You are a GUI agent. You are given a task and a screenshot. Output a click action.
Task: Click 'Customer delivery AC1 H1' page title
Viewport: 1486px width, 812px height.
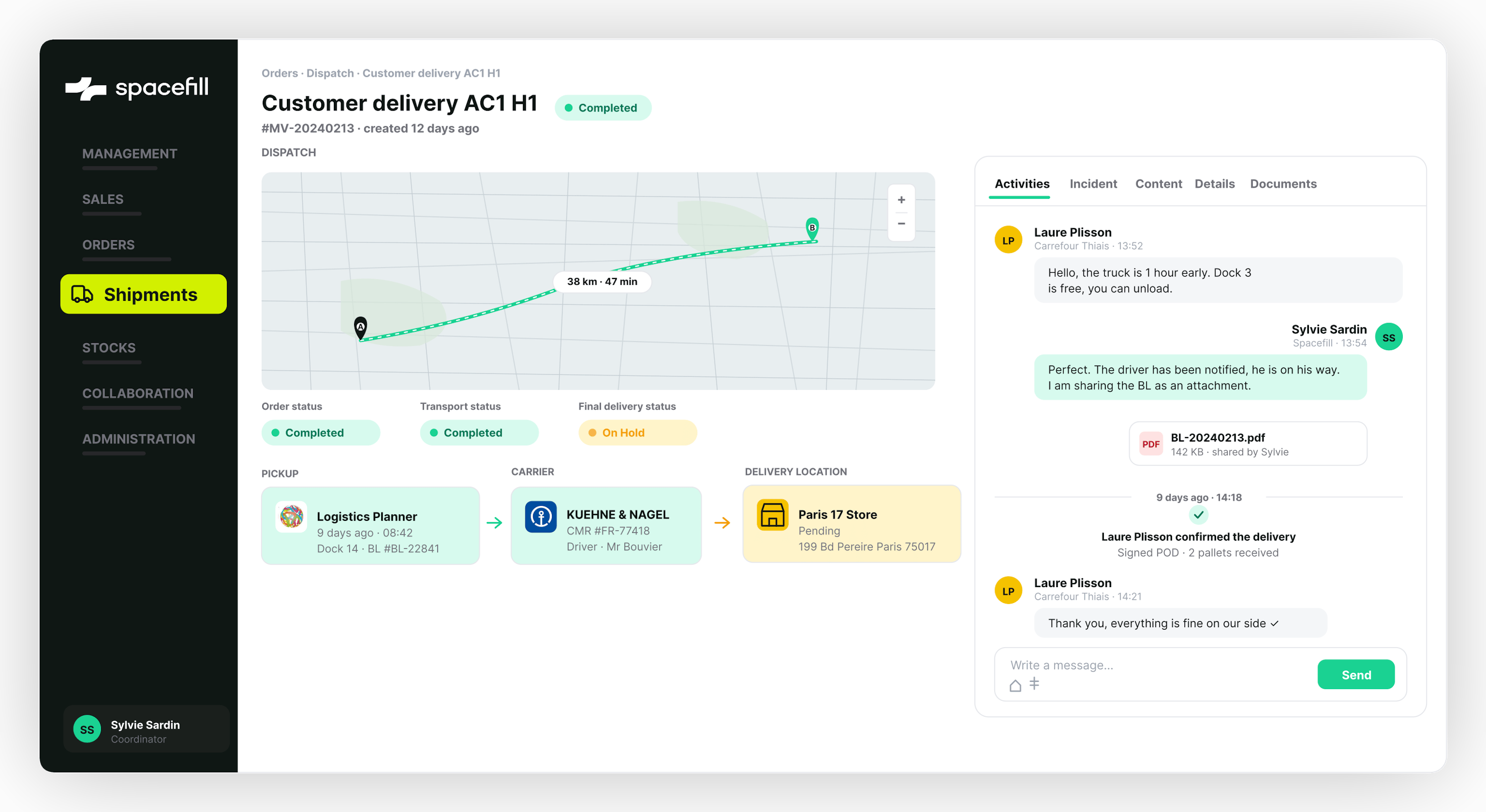click(399, 103)
